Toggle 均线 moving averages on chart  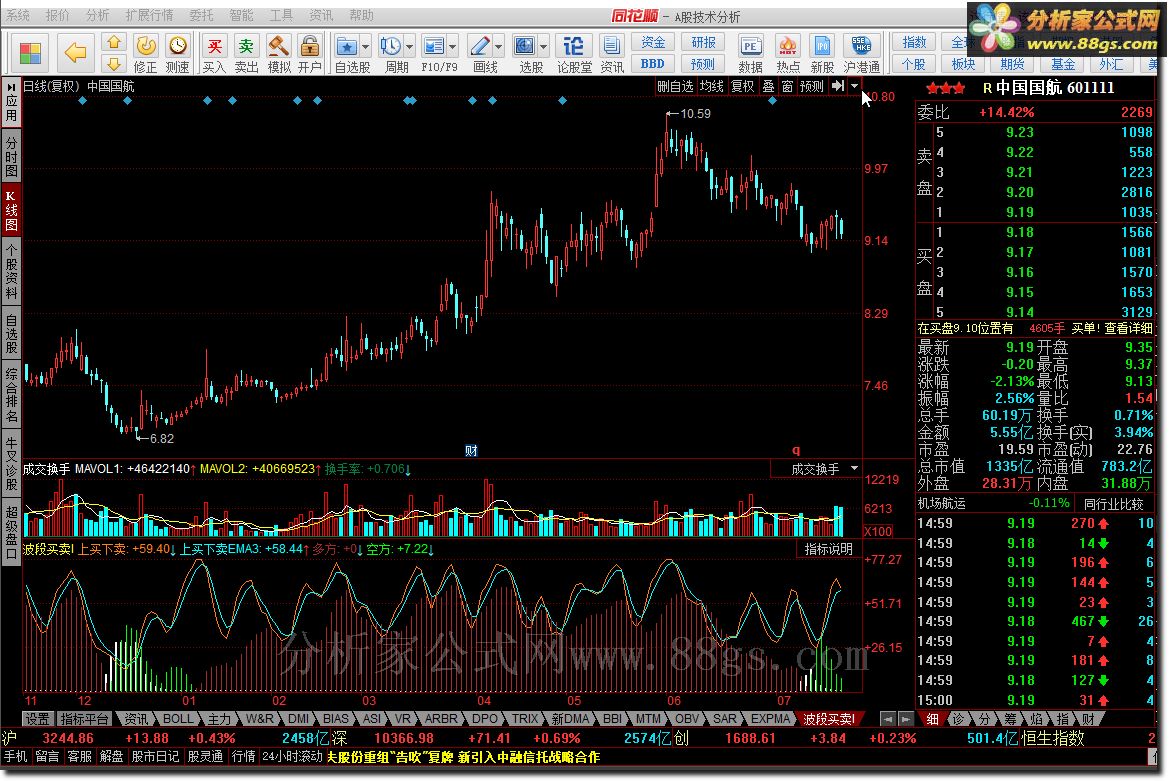tap(711, 86)
